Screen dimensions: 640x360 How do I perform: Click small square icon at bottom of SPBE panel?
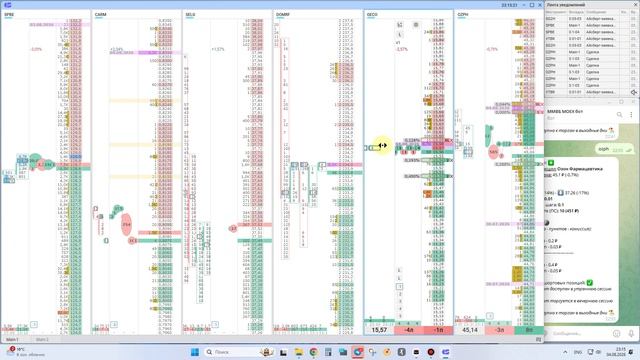[x=34, y=324]
